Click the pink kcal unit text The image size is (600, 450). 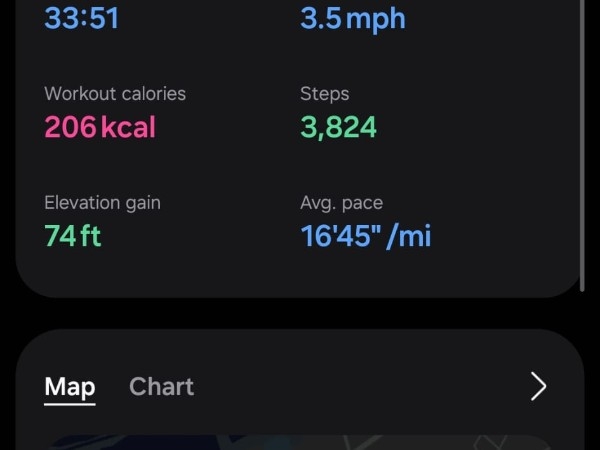coord(128,127)
